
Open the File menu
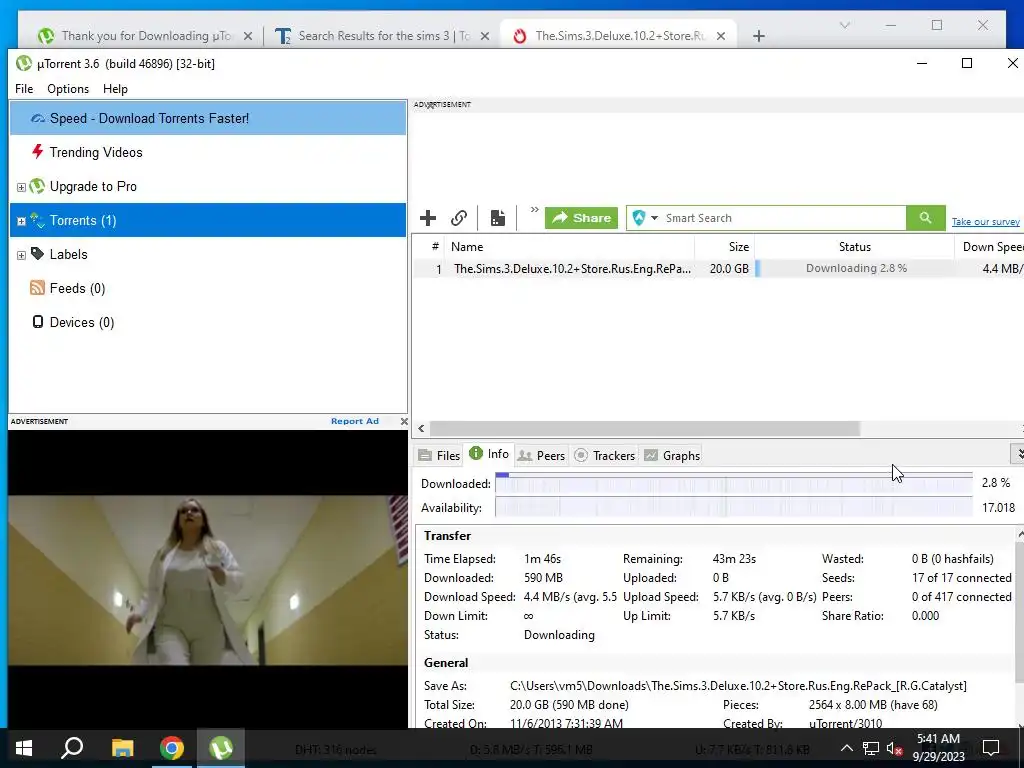click(x=24, y=89)
